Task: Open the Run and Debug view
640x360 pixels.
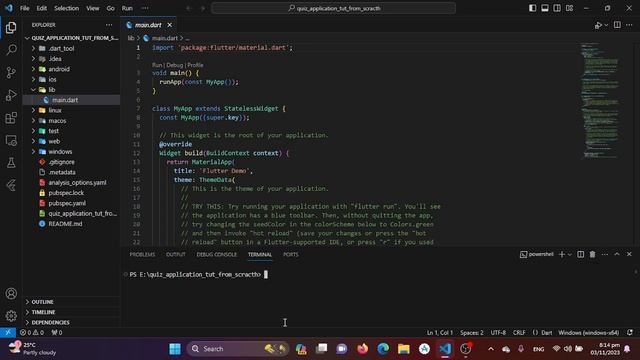Action: click(x=11, y=95)
